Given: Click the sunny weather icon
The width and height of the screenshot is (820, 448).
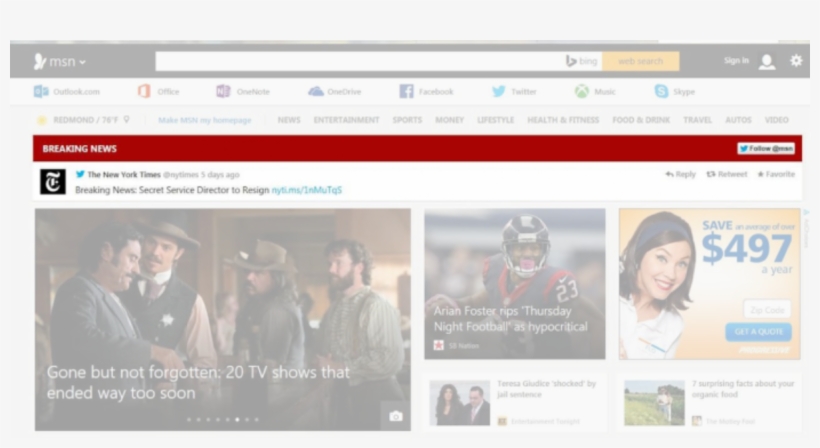Looking at the screenshot, I should 42,120.
